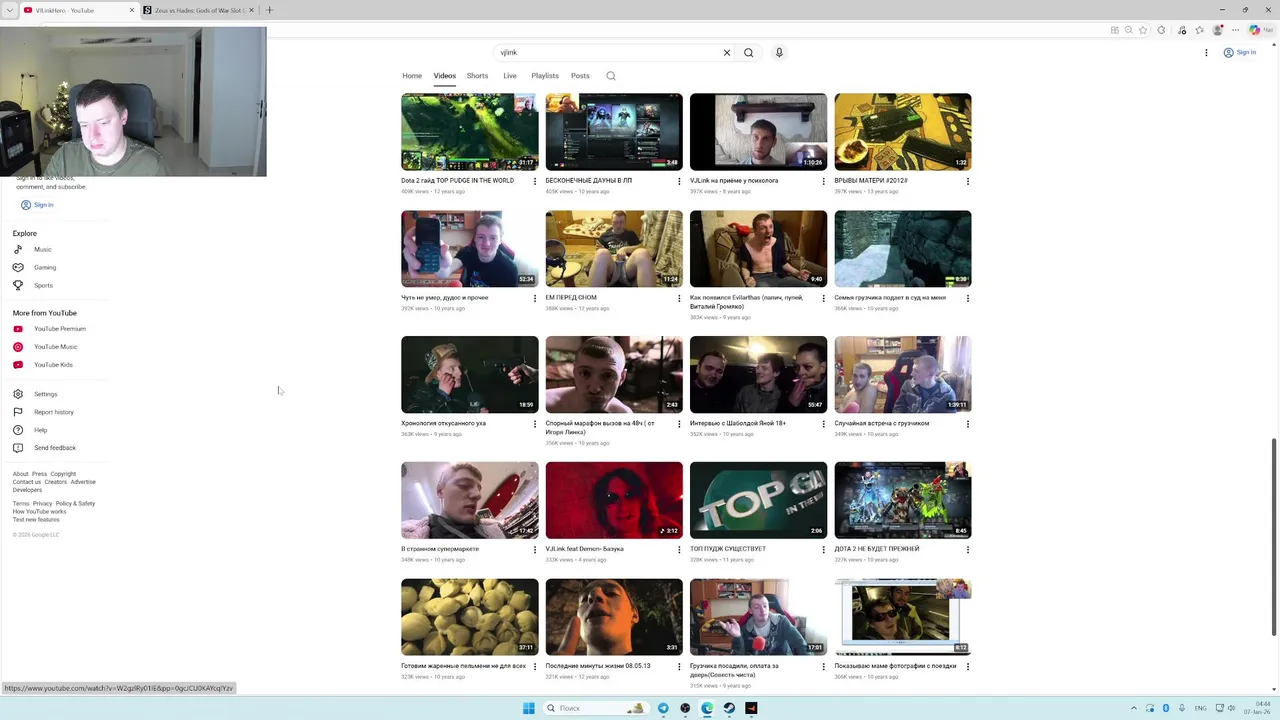Click the taskbar Поиск search box

click(596, 708)
